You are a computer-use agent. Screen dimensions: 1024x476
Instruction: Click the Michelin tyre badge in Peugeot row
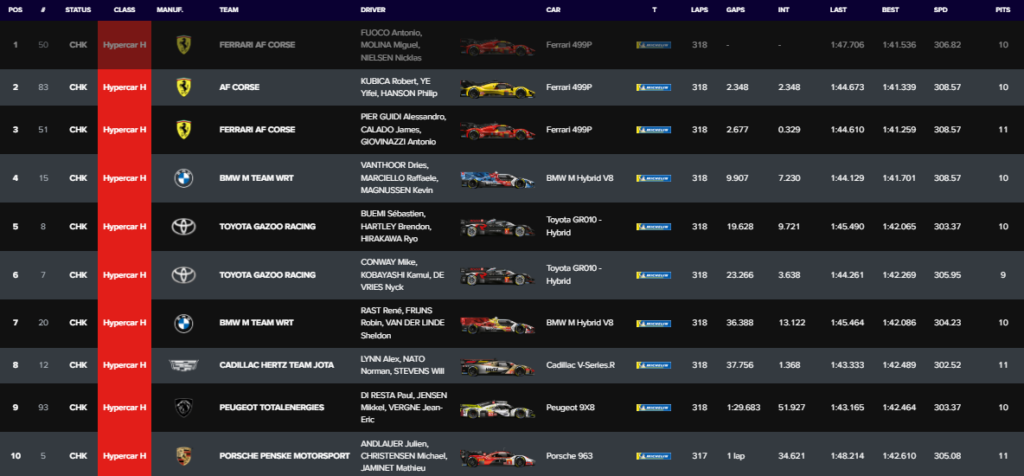pos(653,407)
